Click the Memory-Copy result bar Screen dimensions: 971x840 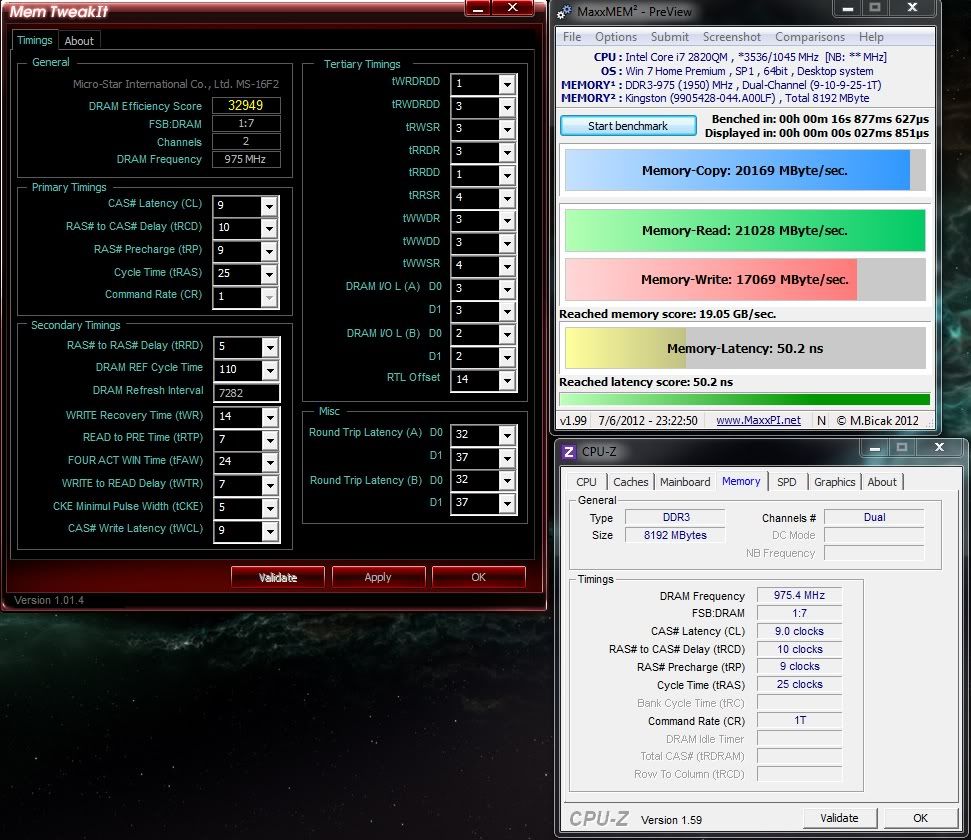coord(745,170)
